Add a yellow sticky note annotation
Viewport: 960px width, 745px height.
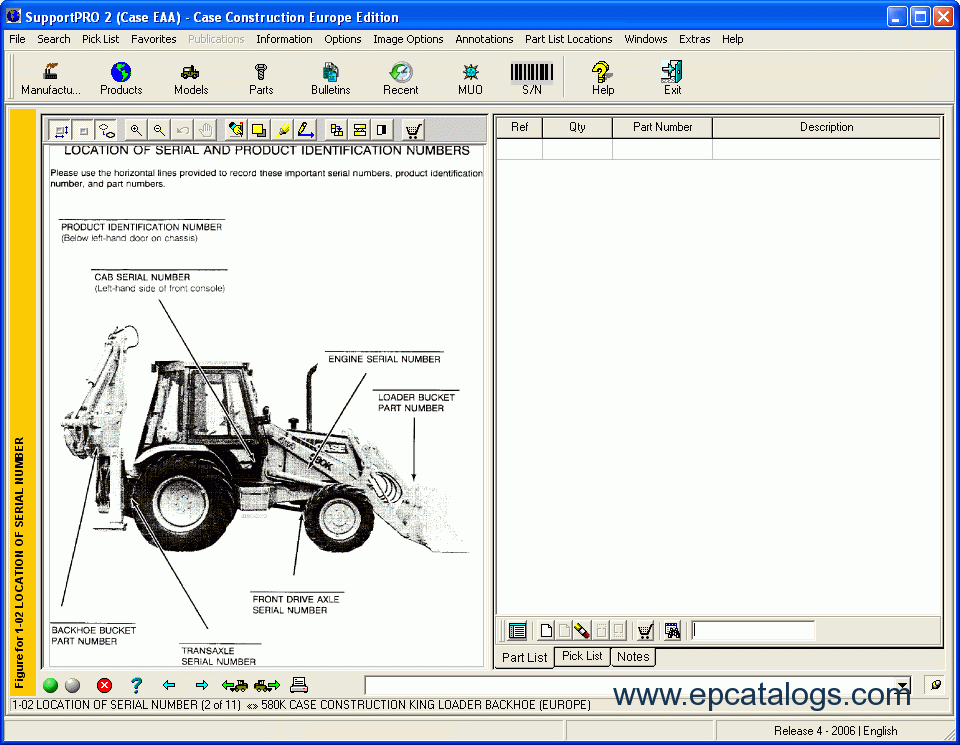coord(259,130)
